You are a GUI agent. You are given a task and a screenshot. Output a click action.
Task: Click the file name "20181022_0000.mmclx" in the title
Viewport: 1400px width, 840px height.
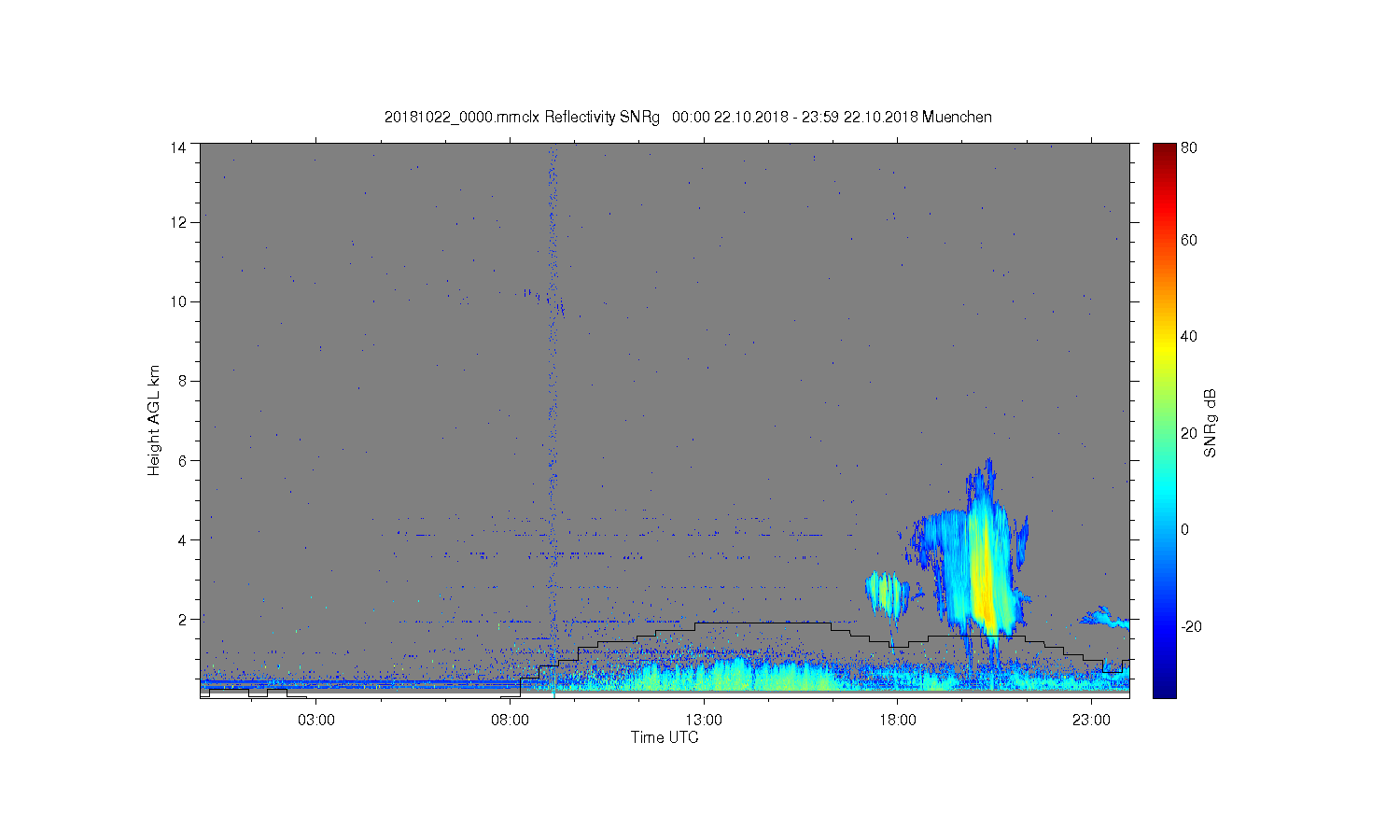coord(462,118)
